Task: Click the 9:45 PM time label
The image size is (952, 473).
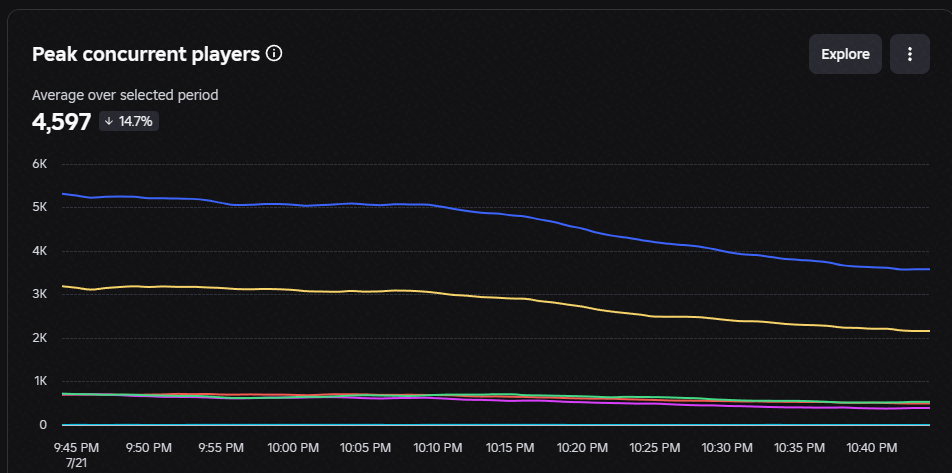Action: (x=76, y=447)
